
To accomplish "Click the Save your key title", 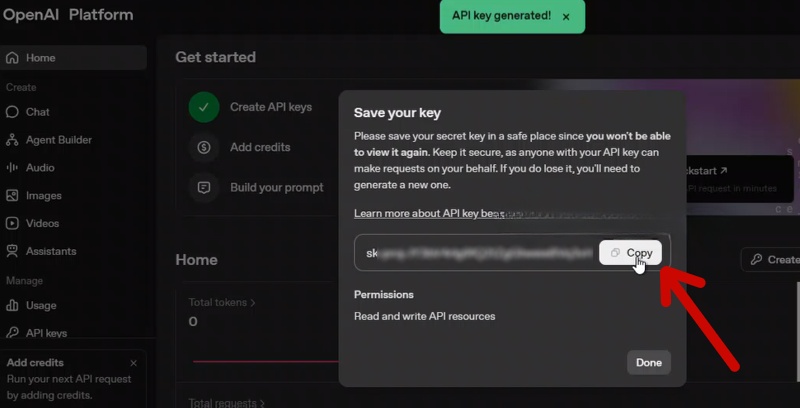I will [397, 113].
